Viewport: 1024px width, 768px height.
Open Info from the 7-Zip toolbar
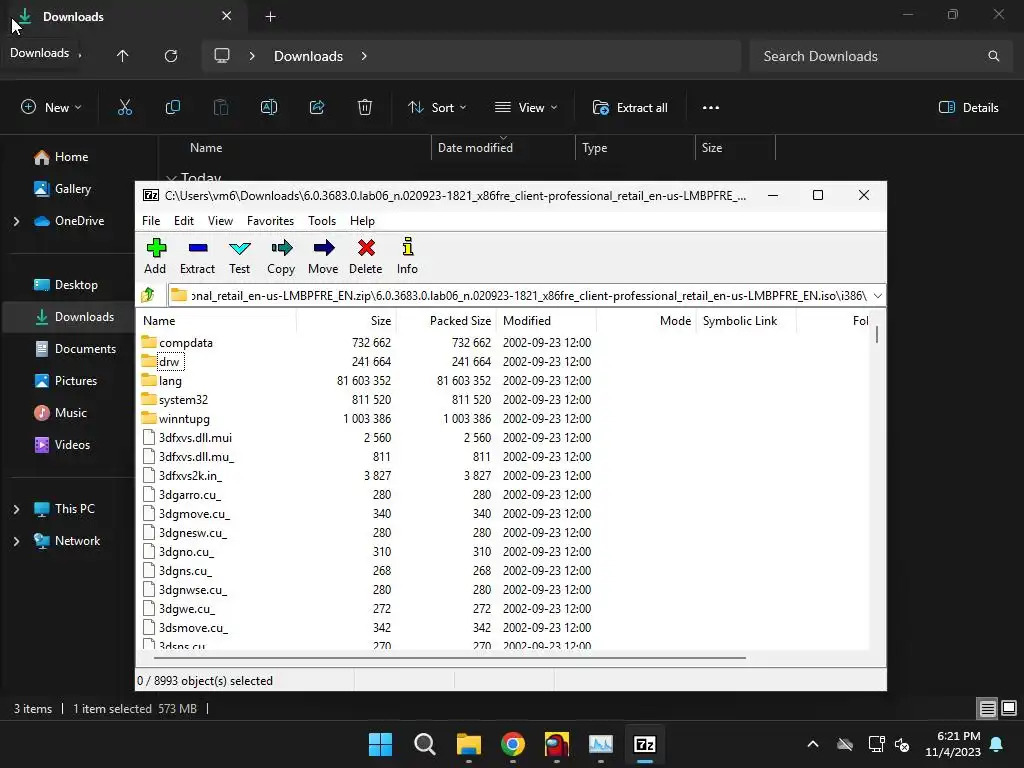coord(408,247)
